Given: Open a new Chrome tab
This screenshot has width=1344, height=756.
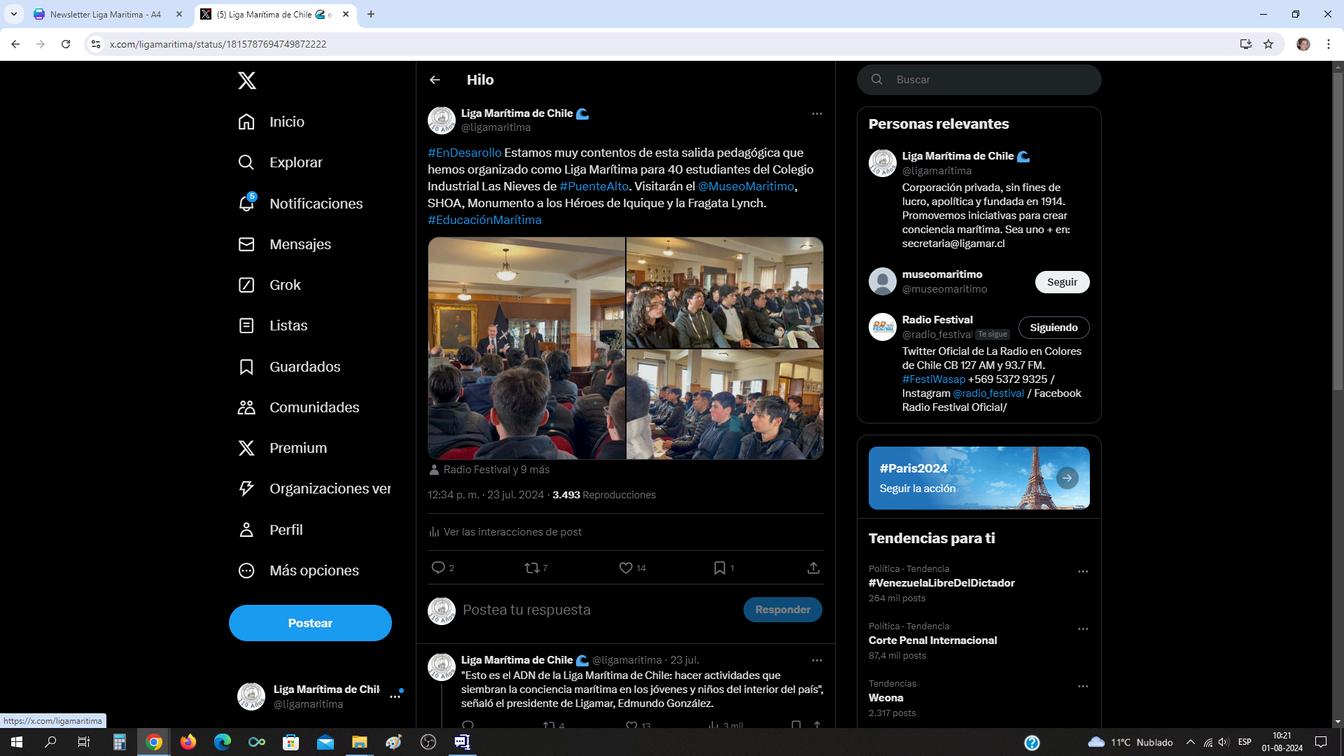Looking at the screenshot, I should click(x=371, y=14).
